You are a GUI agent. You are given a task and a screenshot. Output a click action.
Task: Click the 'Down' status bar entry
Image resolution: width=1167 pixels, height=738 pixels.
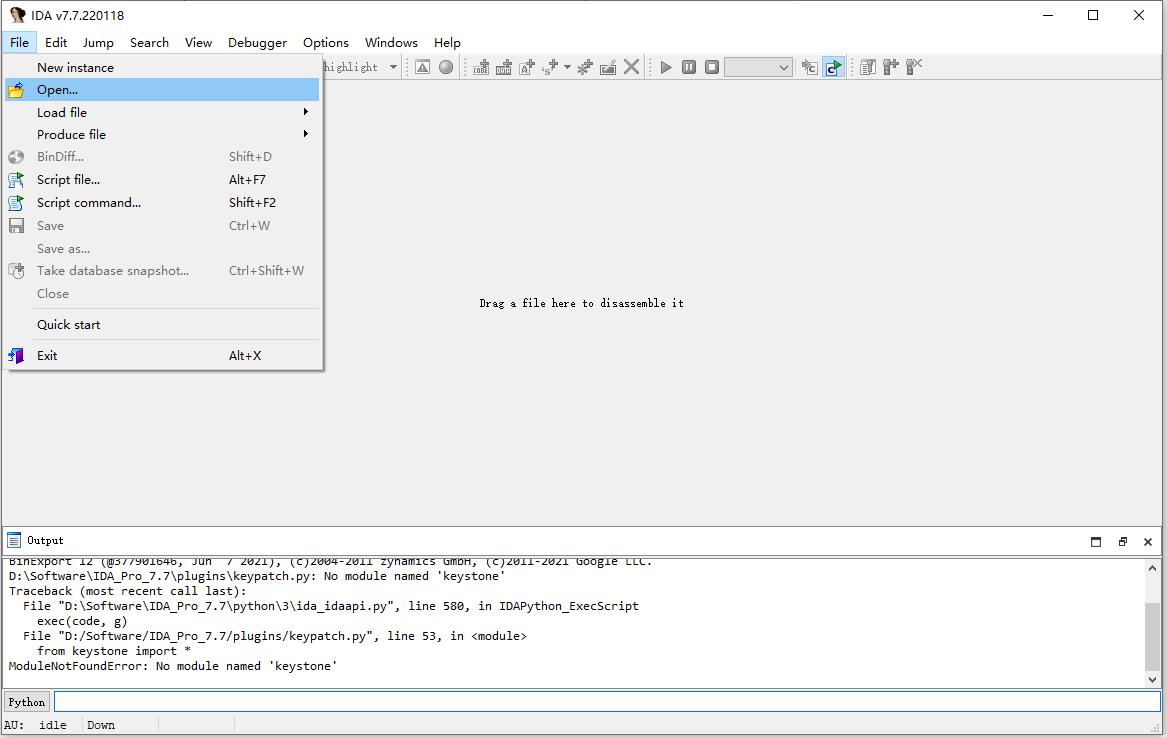[100, 725]
